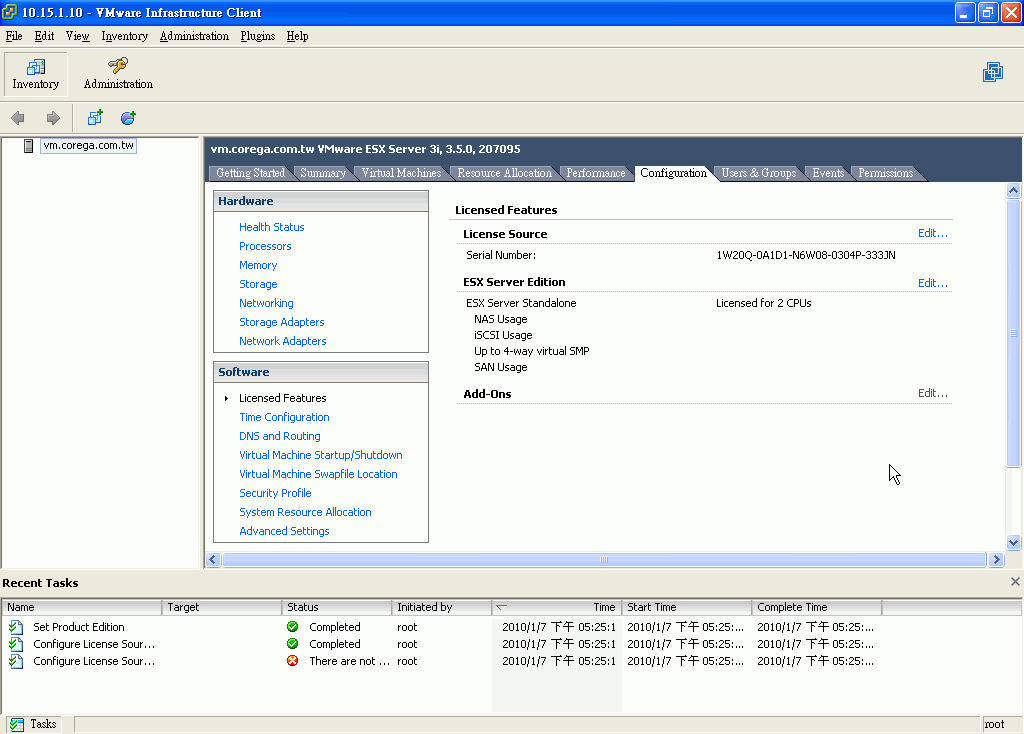Open the Administration menu
1024x734 pixels.
[x=195, y=36]
